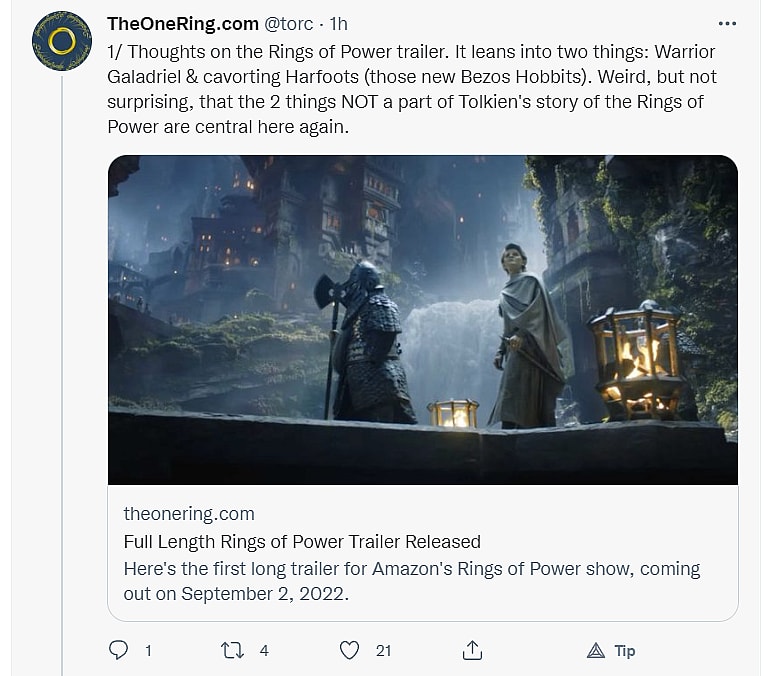Like the tweet with the heart icon
768x676 pixels.
click(x=349, y=650)
